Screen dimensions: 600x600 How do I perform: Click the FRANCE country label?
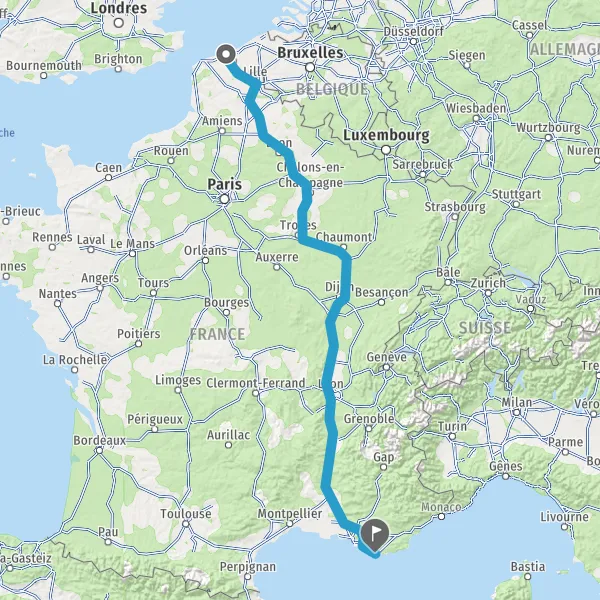(217, 334)
